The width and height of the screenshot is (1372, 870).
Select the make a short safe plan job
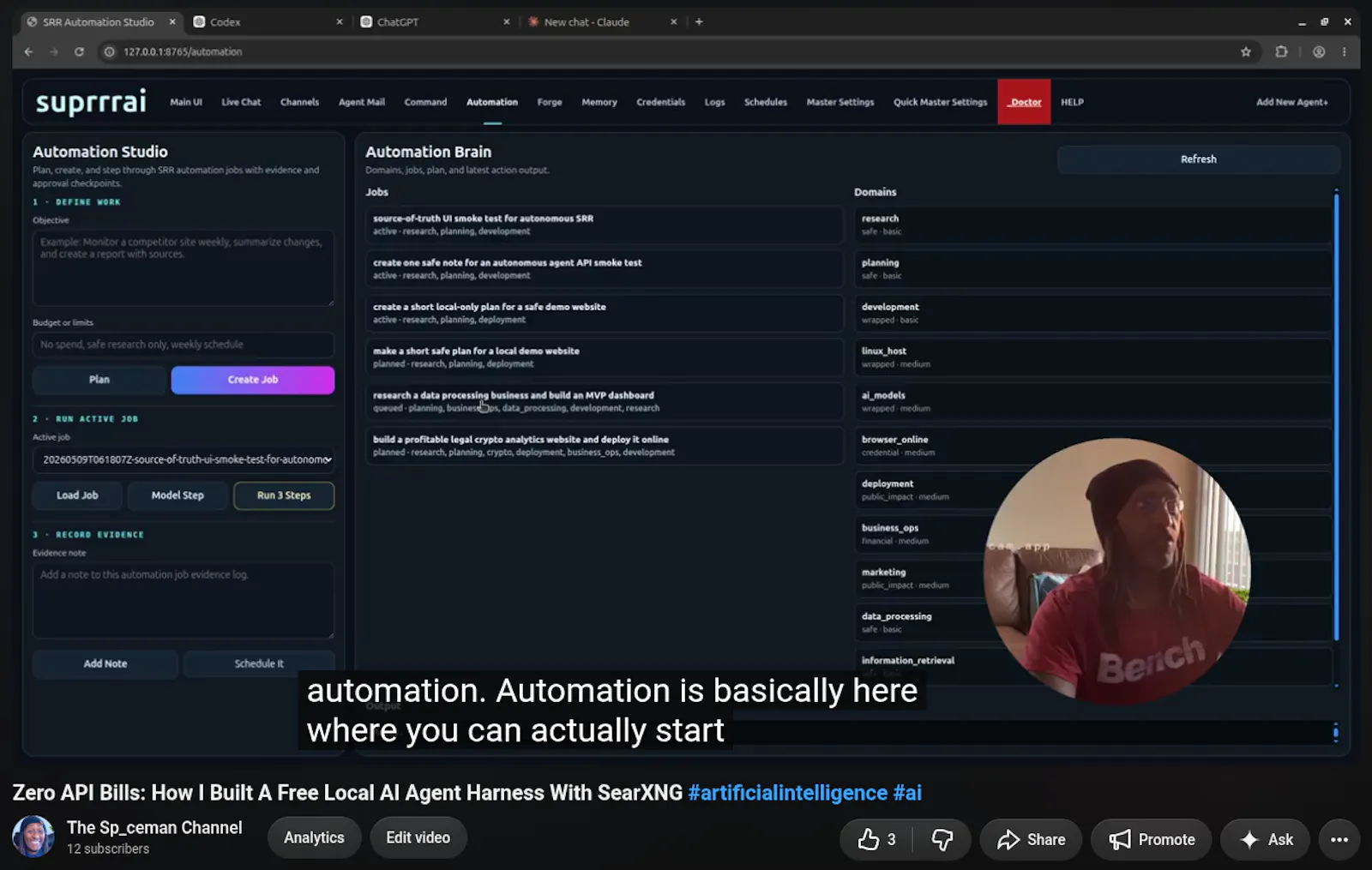coord(605,357)
